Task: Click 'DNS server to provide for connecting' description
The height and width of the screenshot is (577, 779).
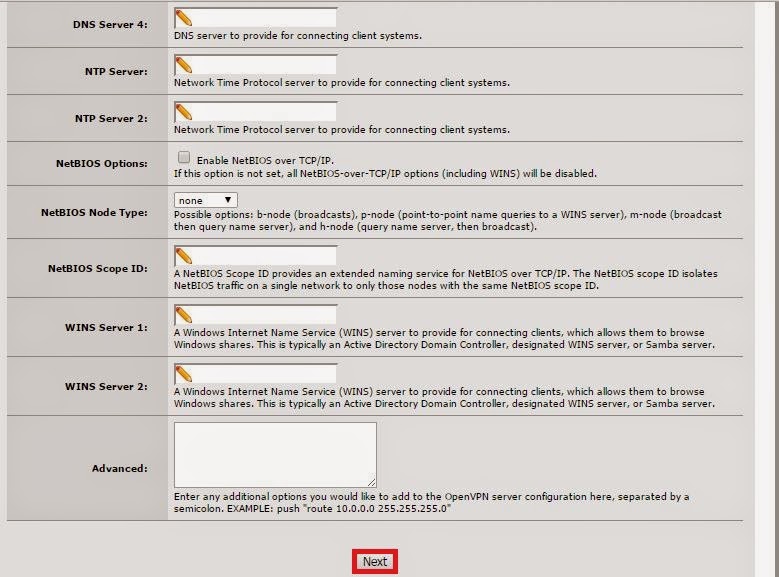Action: pos(298,36)
